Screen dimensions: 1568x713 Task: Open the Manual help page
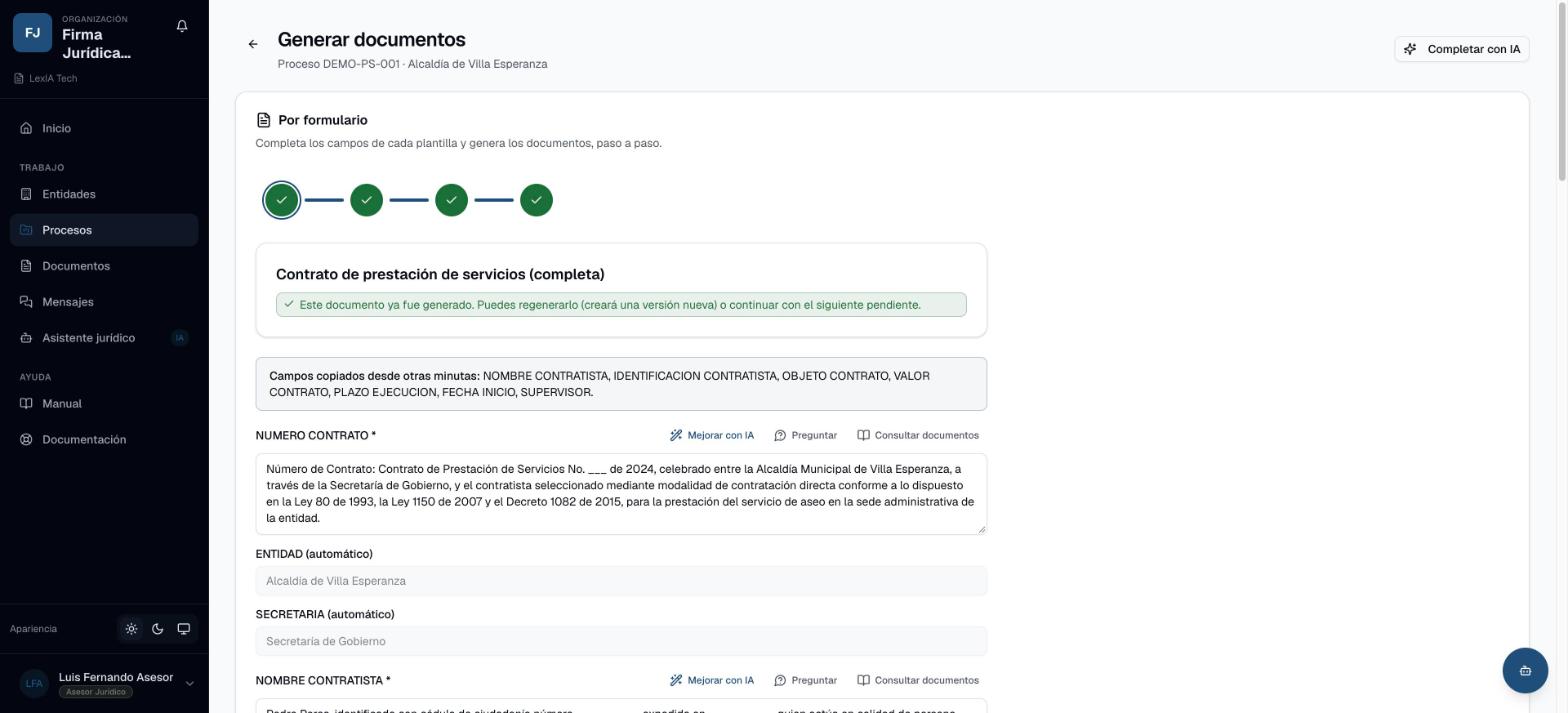point(104,404)
